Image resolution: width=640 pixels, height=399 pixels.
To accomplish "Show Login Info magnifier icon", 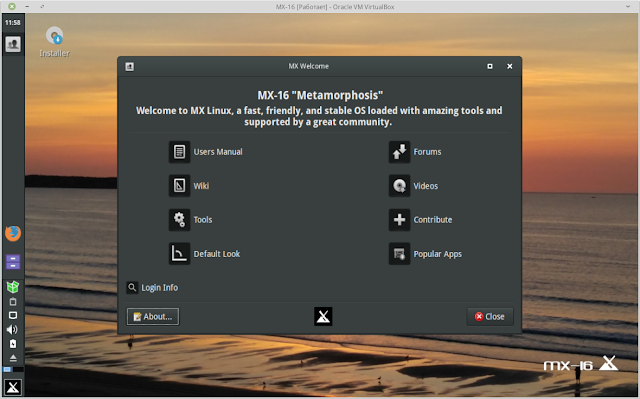I will tap(132, 287).
